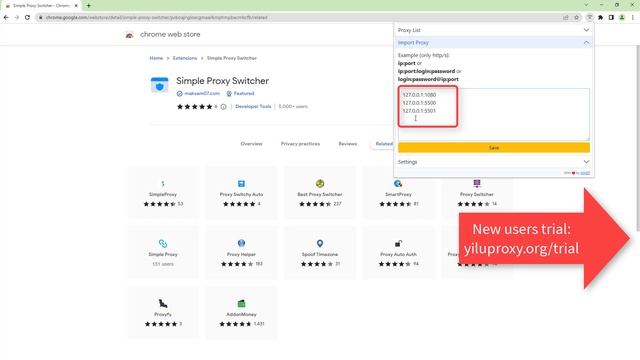Expand the Proxy List section
Image resolution: width=640 pixels, height=360 pixels.
coord(494,30)
